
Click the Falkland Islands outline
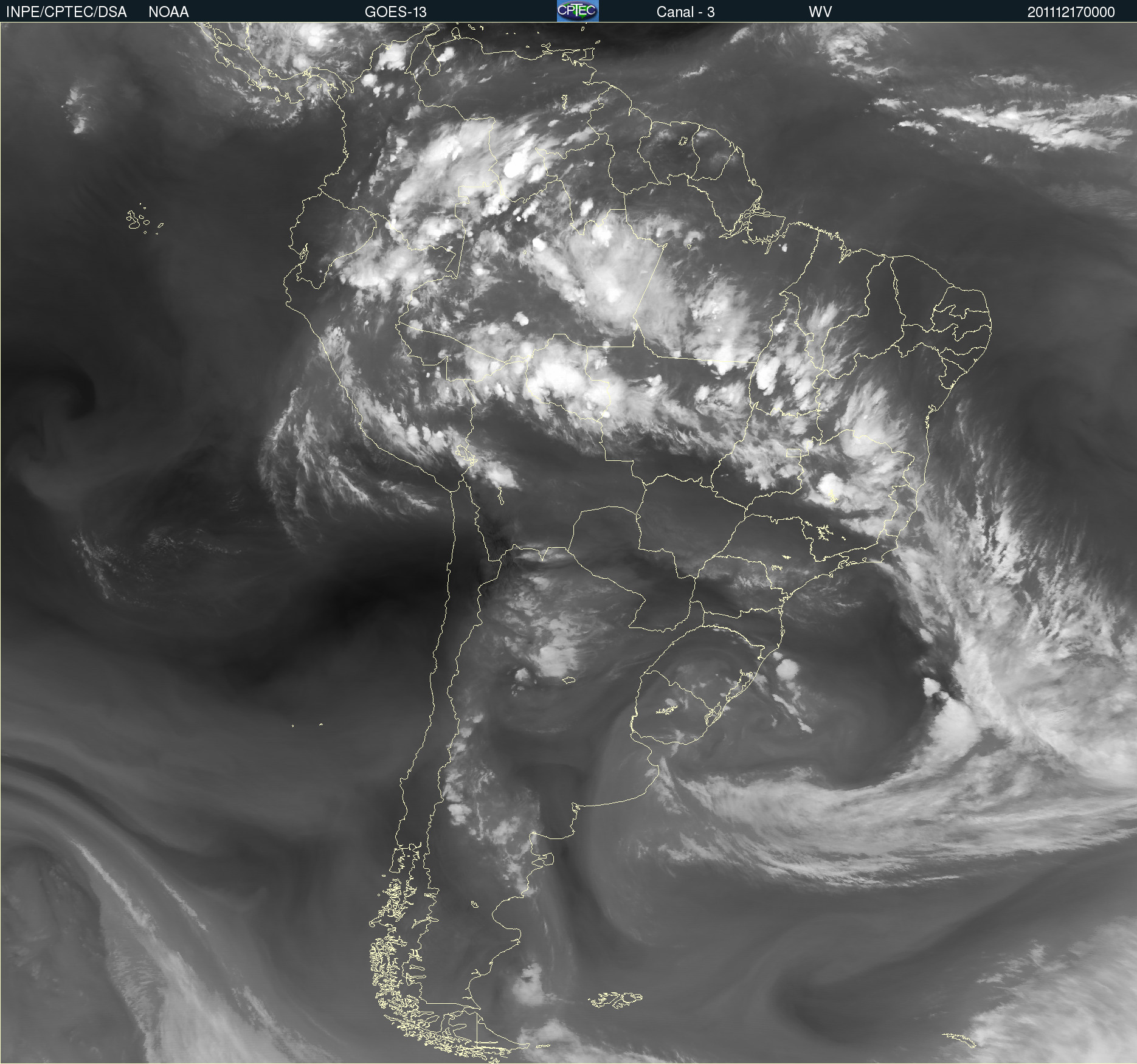pyautogui.click(x=615, y=1000)
